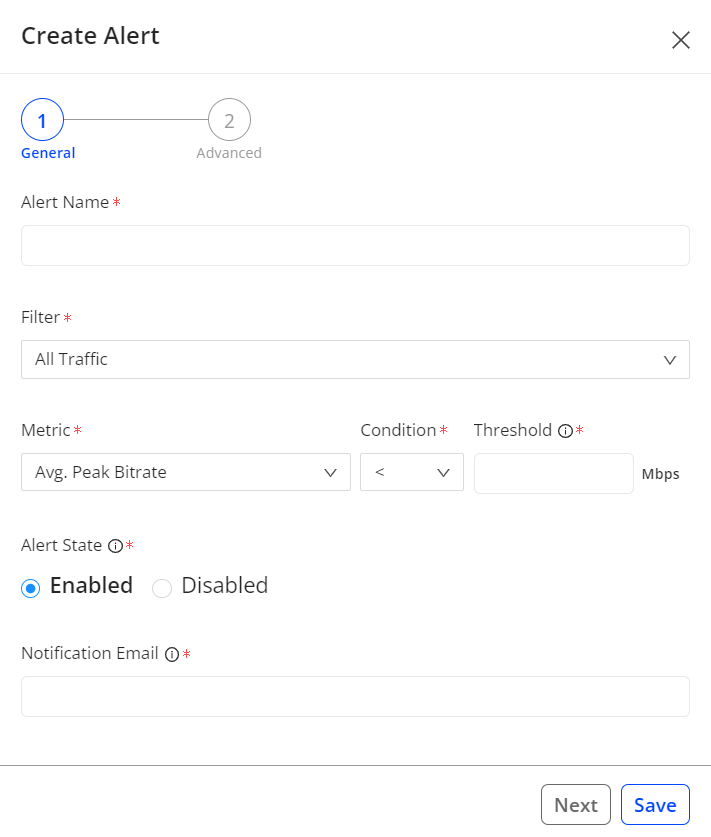711x837 pixels.
Task: Click the Alert State info icon
Action: click(x=115, y=546)
